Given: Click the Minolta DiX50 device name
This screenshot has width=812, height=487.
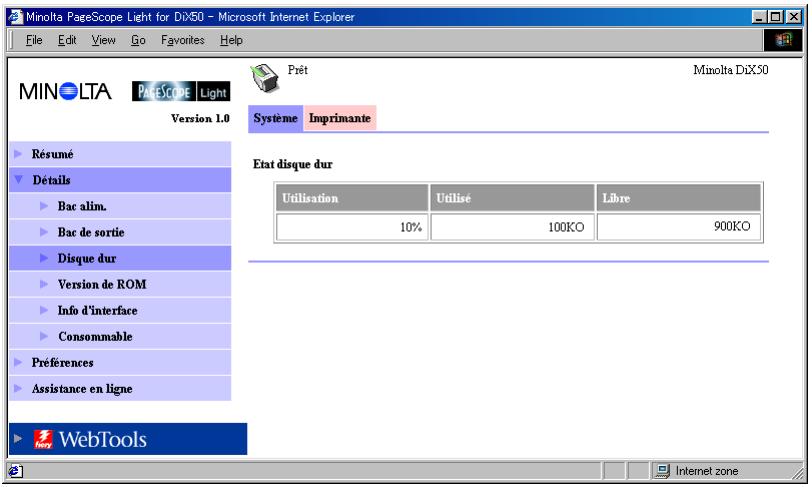Looking at the screenshot, I should point(731,70).
